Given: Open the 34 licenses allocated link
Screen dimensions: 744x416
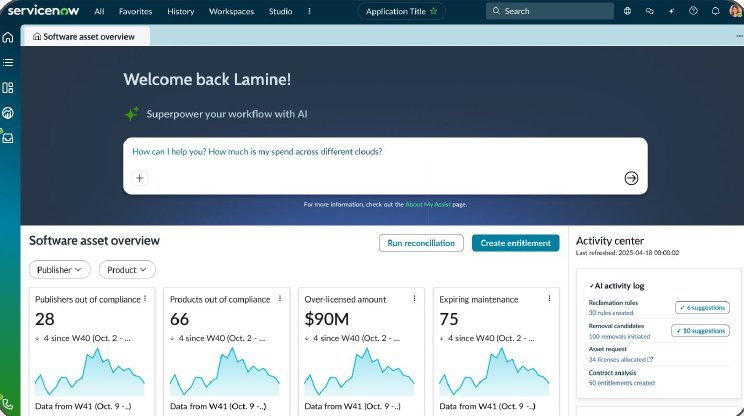Looking at the screenshot, I should point(617,360).
